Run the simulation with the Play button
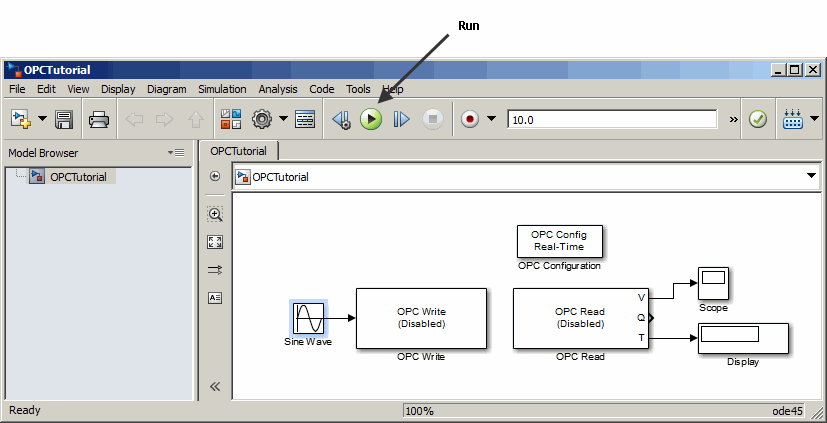 tap(371, 120)
